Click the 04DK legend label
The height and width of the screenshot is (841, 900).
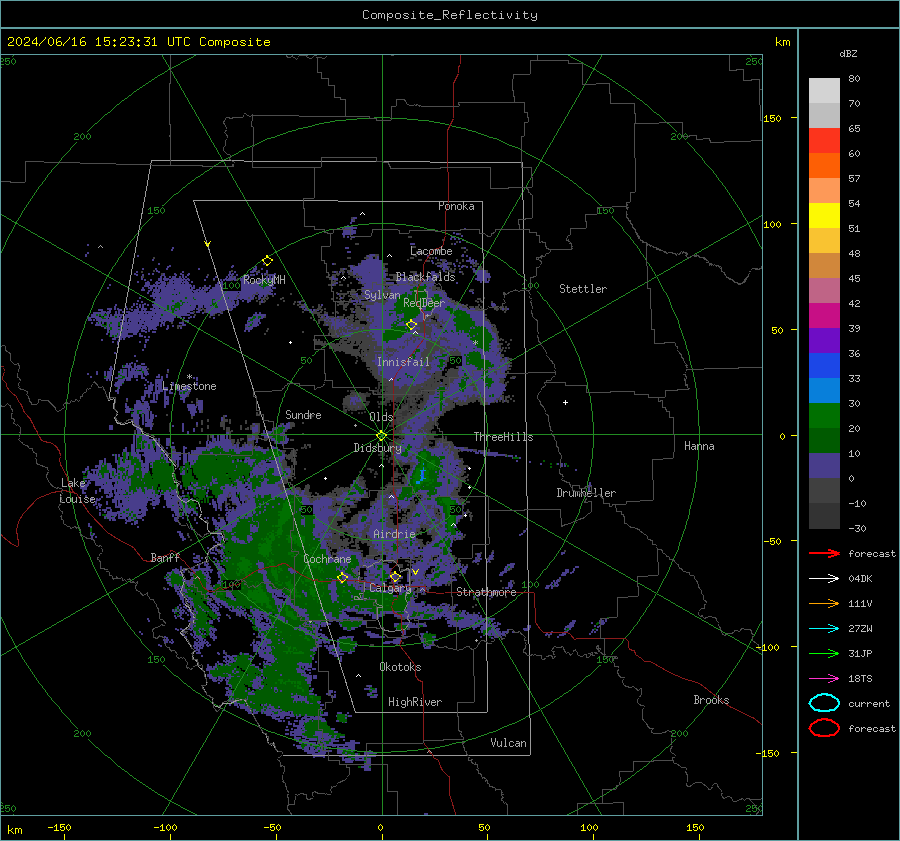coord(860,579)
